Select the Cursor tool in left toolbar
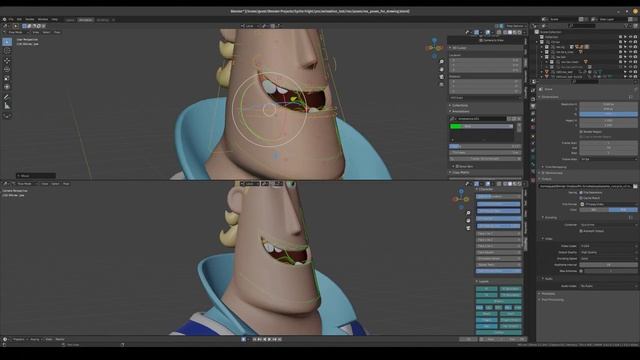 click(x=7, y=51)
